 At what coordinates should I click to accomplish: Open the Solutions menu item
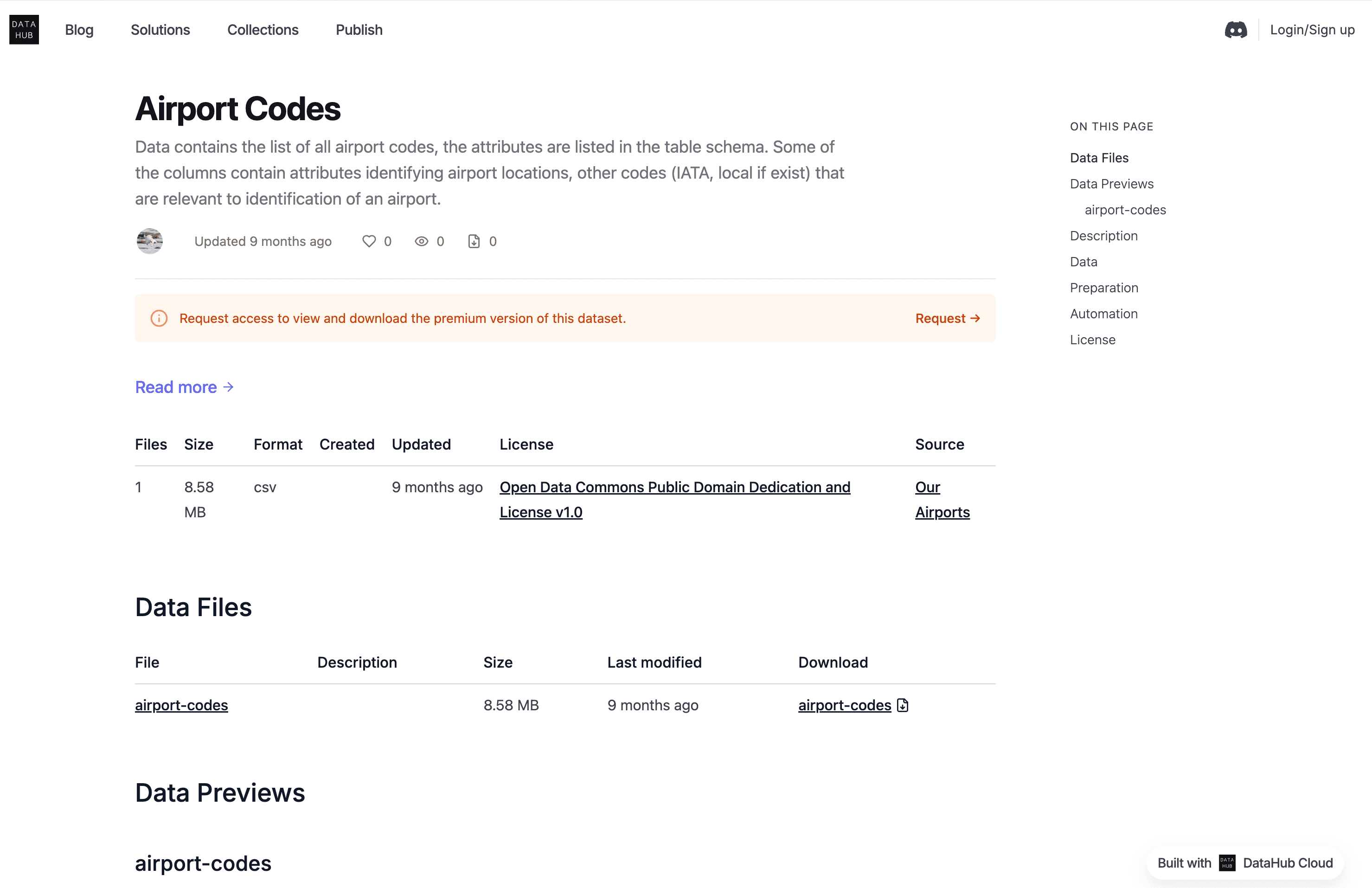(x=160, y=30)
